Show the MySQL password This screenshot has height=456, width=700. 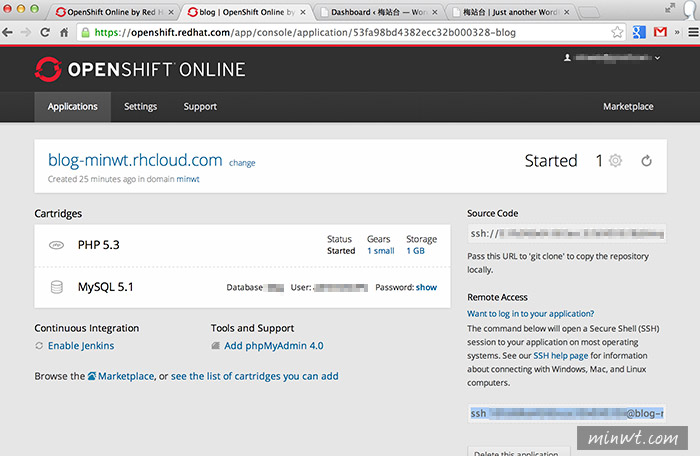pos(426,287)
